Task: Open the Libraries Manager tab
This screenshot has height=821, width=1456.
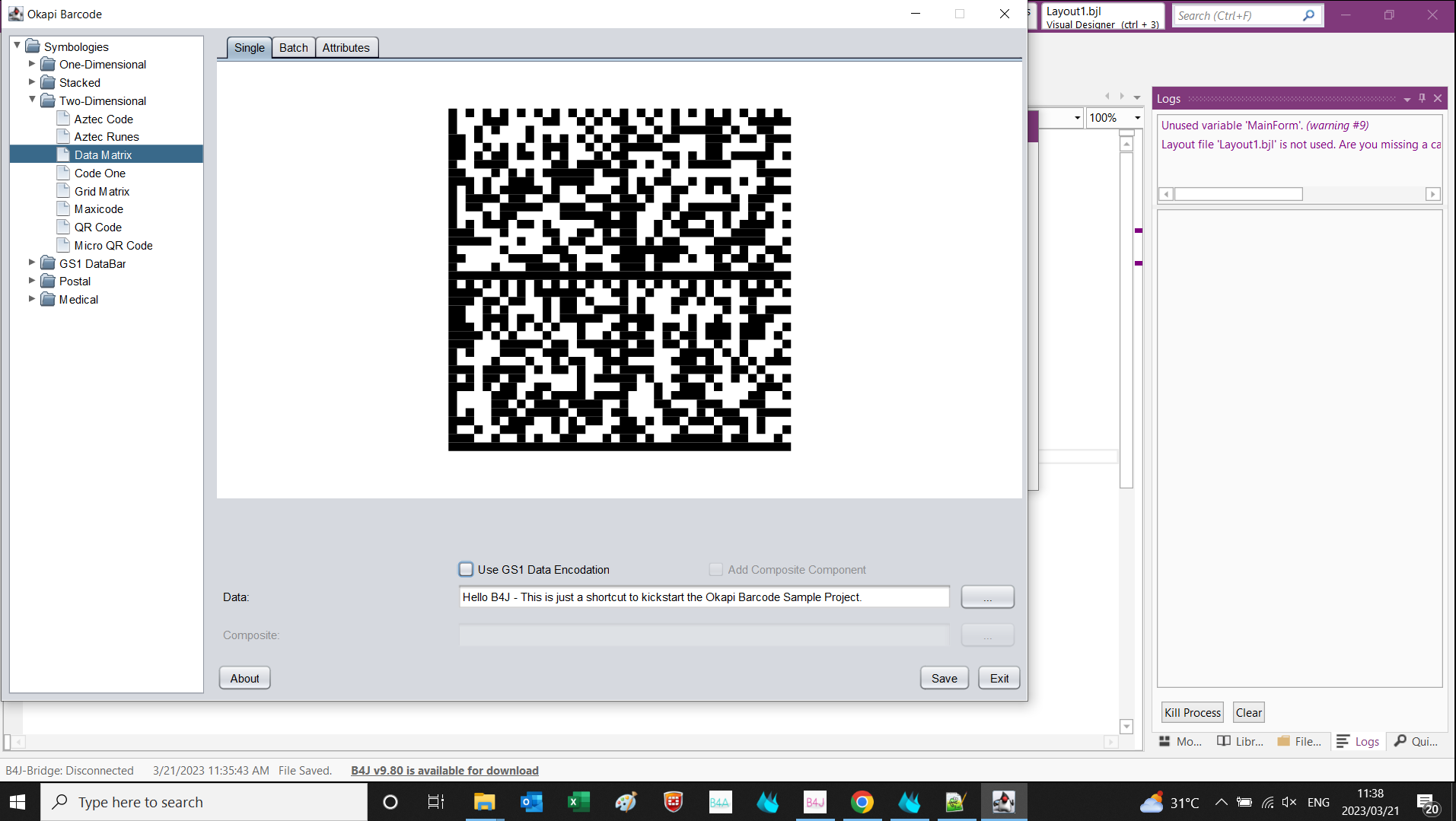Action: pos(1240,741)
